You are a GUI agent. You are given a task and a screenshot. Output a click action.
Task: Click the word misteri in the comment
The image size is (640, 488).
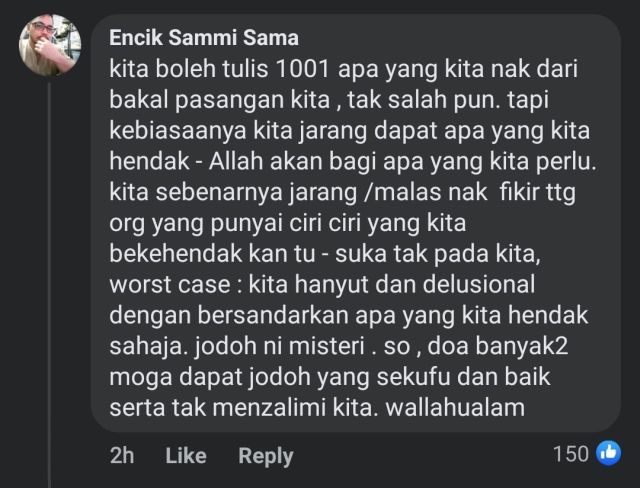tap(327, 346)
